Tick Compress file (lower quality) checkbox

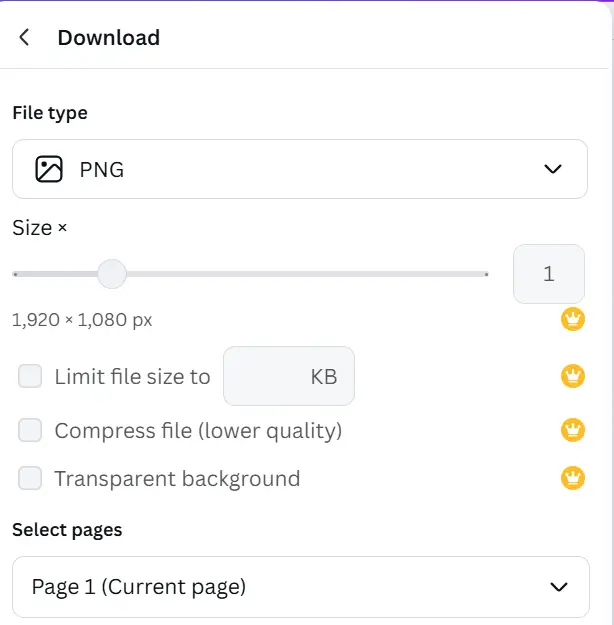pos(30,430)
